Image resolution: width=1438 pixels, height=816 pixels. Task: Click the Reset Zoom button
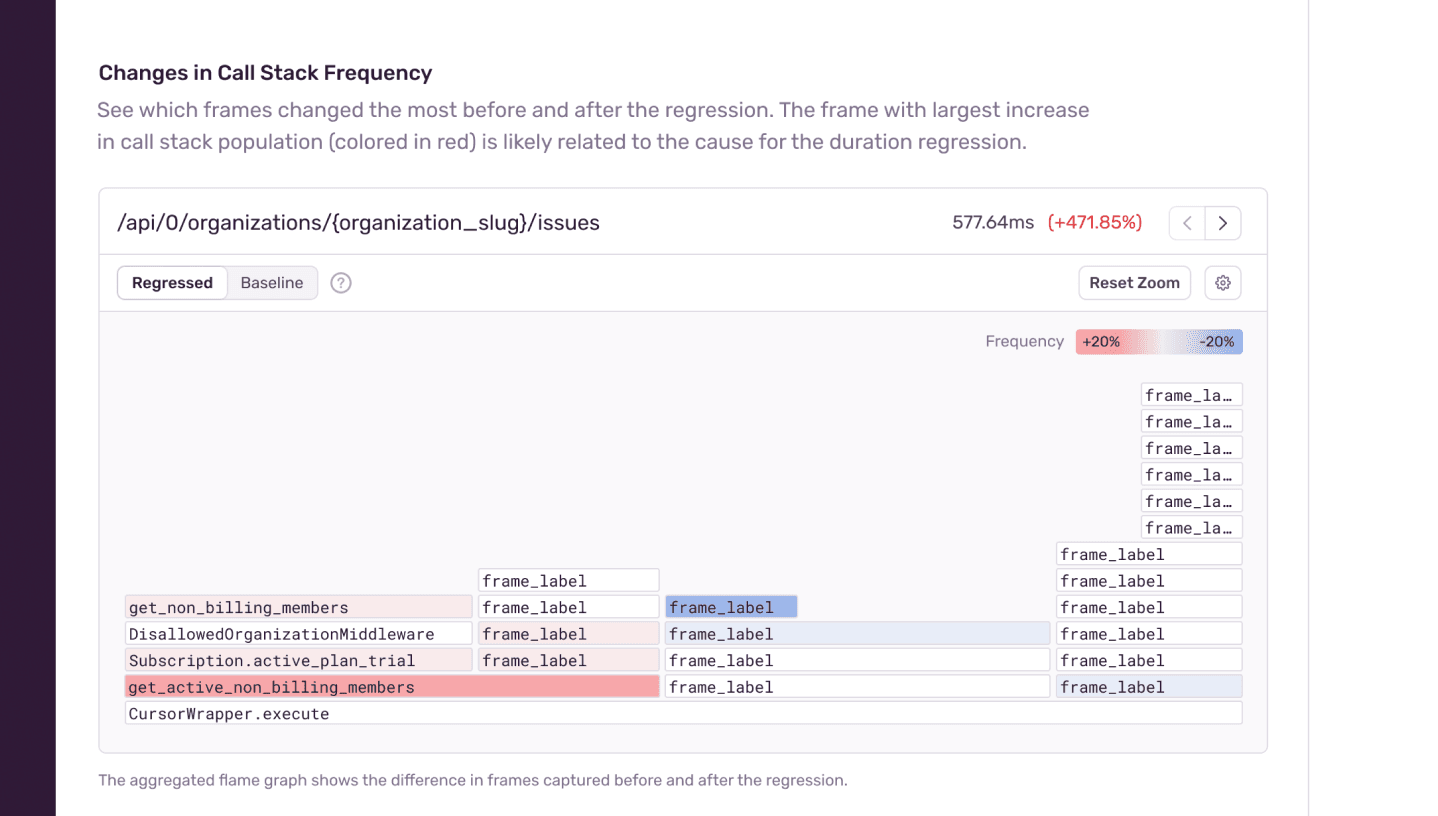point(1134,282)
